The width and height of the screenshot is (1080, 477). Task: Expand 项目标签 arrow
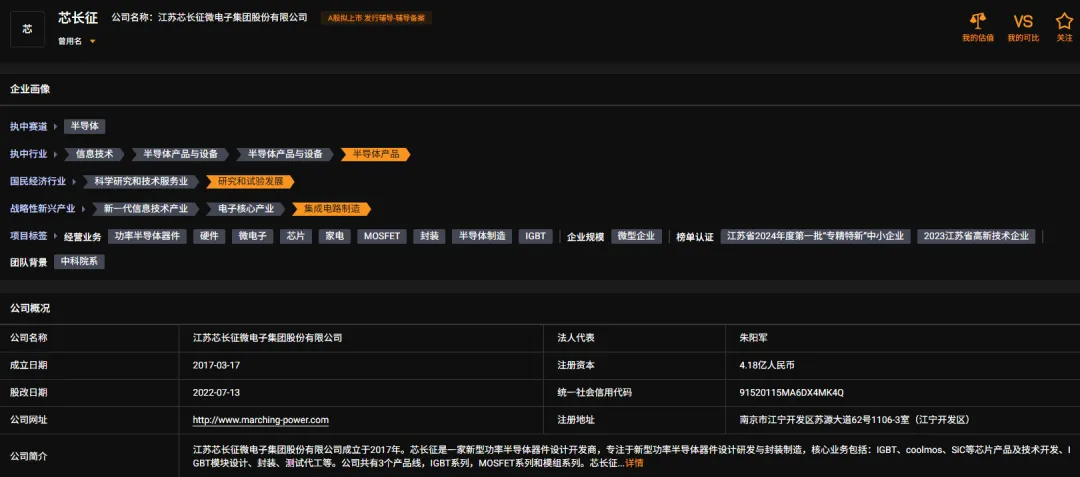click(56, 236)
